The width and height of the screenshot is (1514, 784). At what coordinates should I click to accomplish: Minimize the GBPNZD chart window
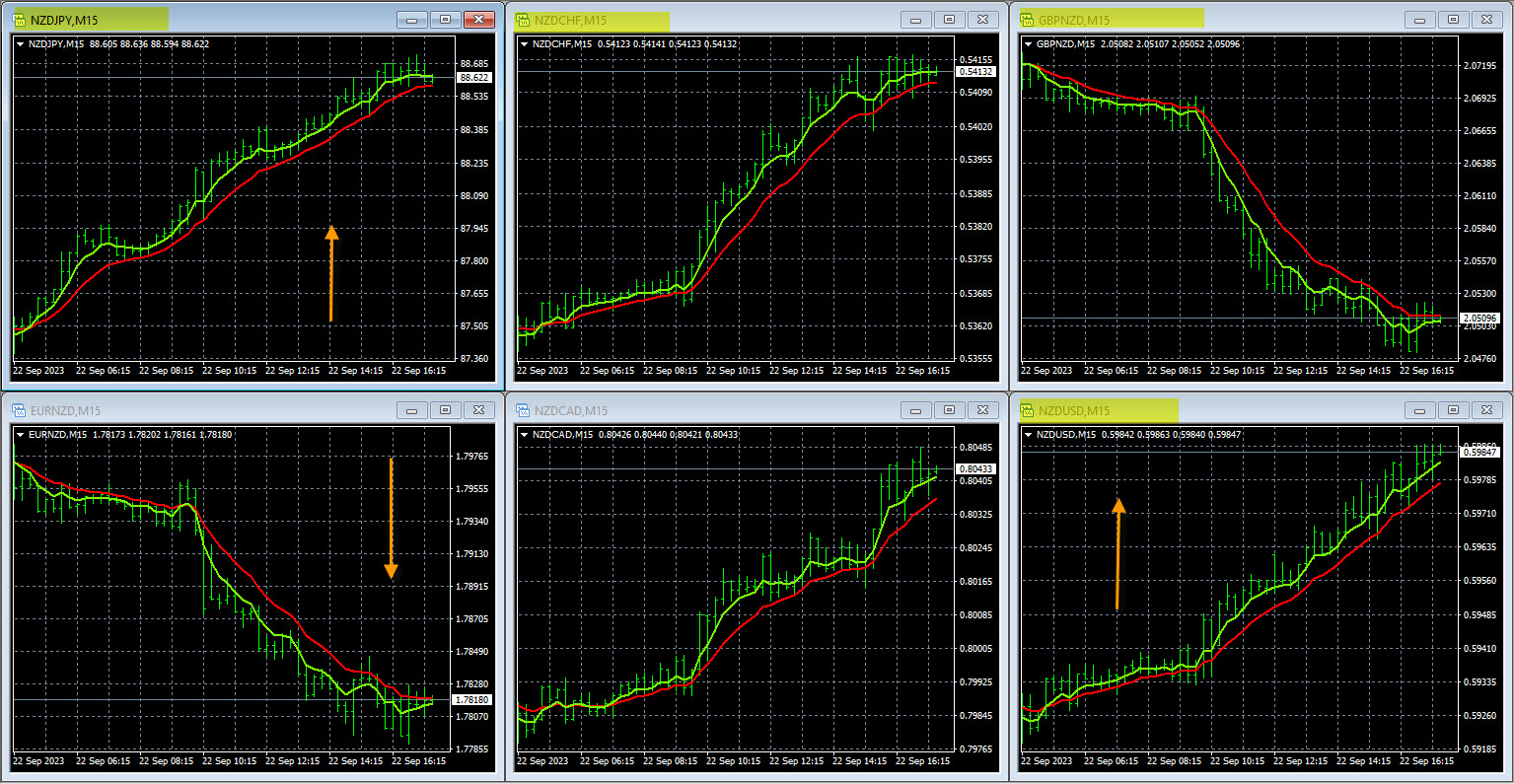coord(1420,20)
